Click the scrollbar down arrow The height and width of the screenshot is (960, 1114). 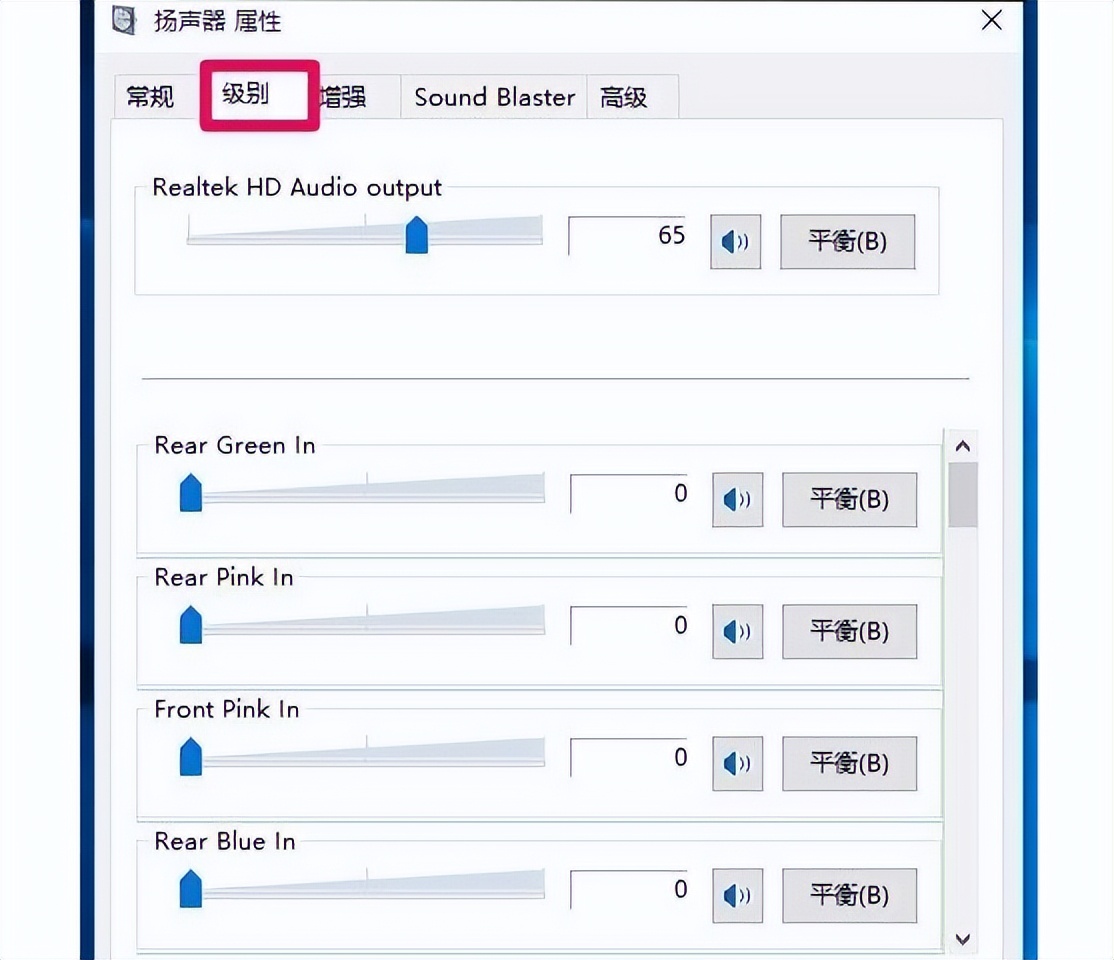click(x=962, y=939)
